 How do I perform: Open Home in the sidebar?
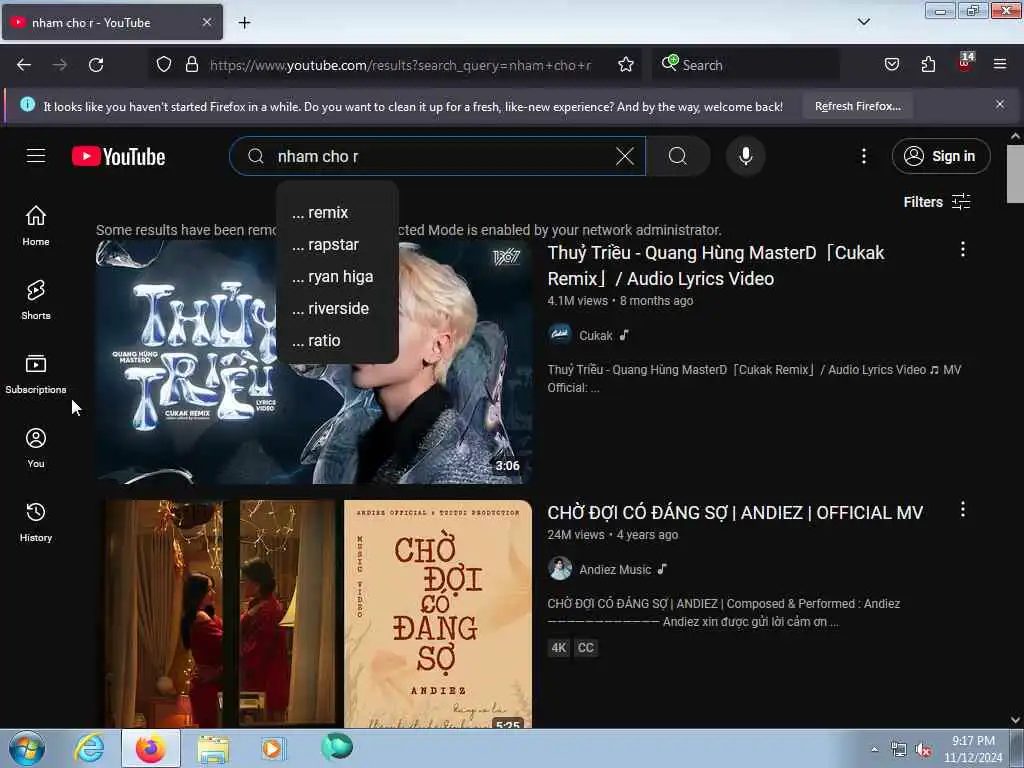tap(36, 226)
